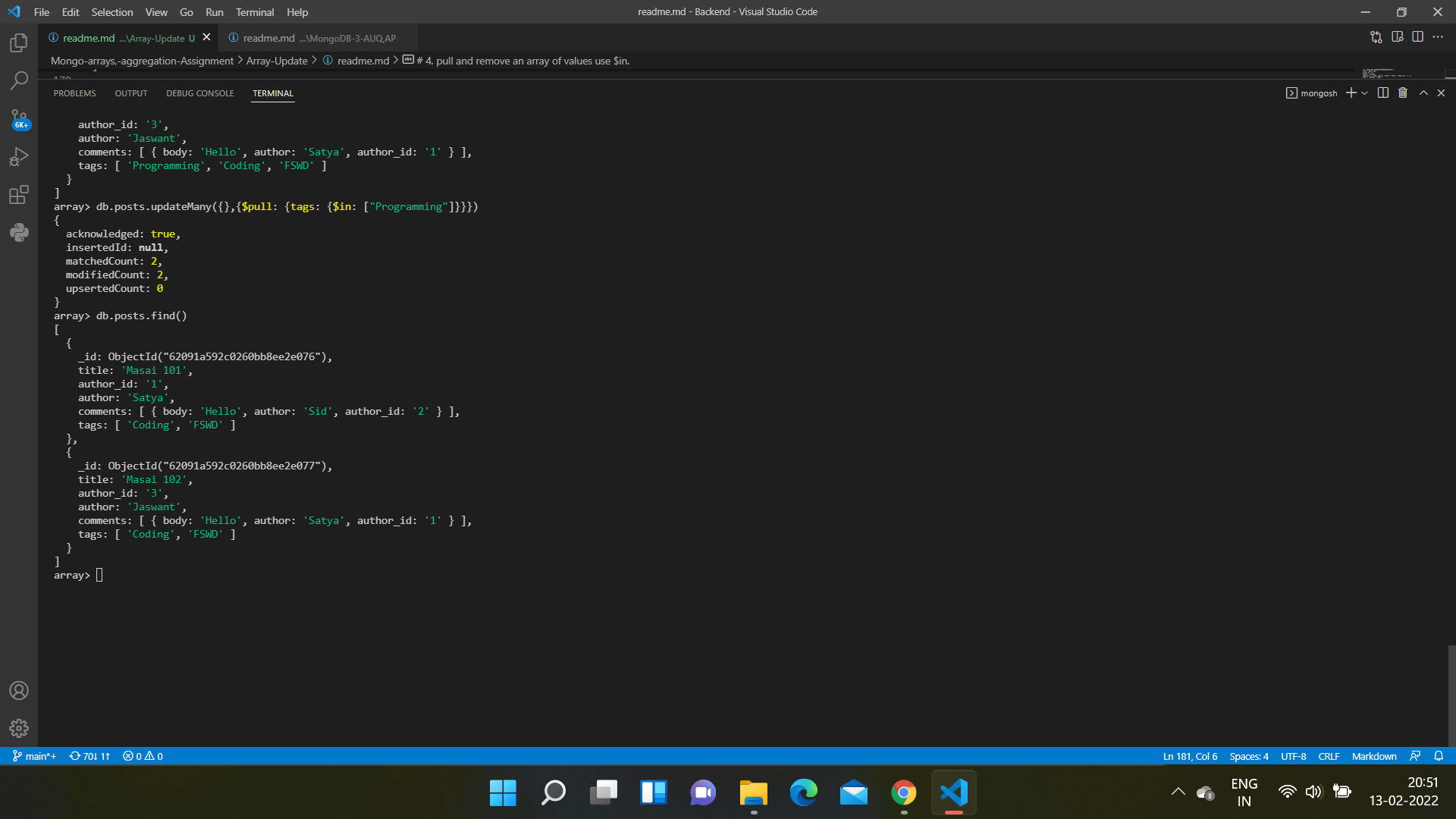
Task: Open Manage settings gear in the activity bar
Action: click(18, 728)
